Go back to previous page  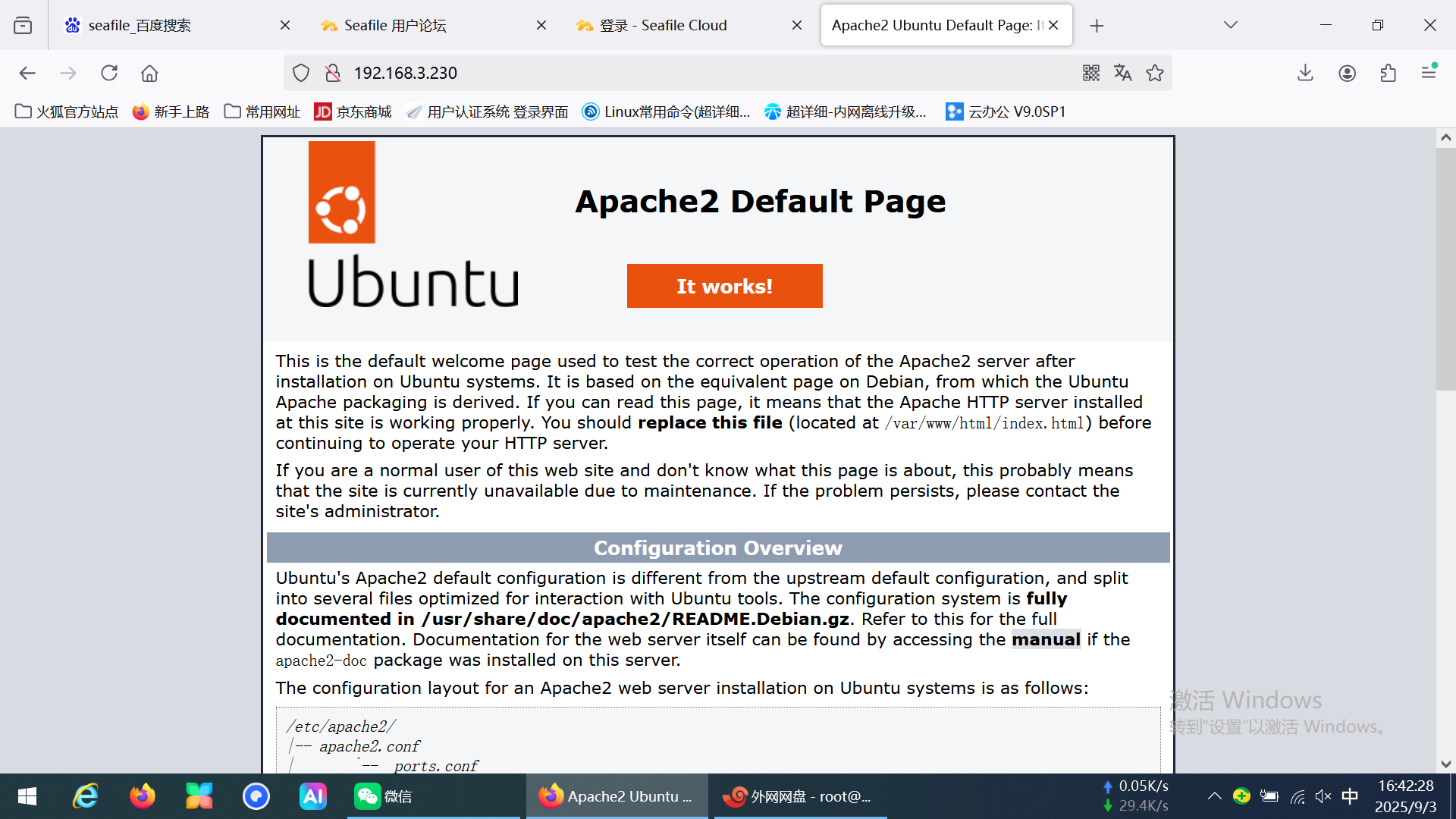(27, 73)
